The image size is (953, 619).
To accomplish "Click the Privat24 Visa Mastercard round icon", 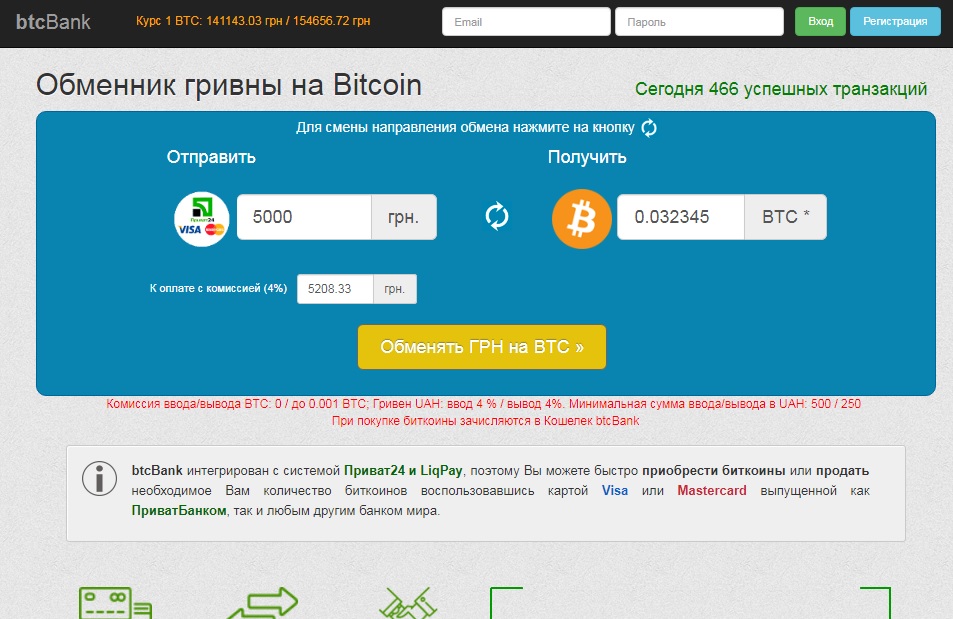I will point(202,219).
